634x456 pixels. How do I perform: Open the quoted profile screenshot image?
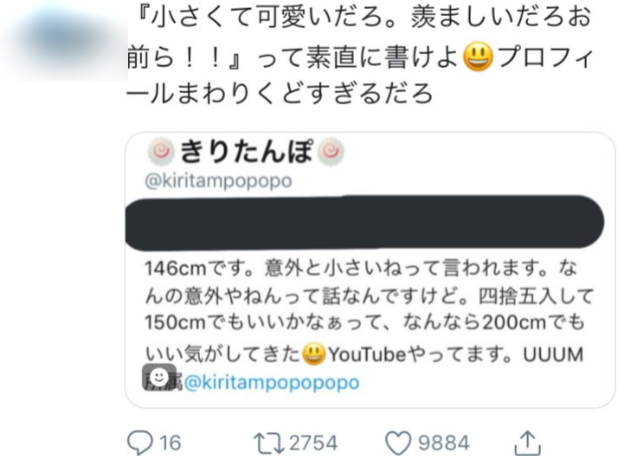[370, 270]
